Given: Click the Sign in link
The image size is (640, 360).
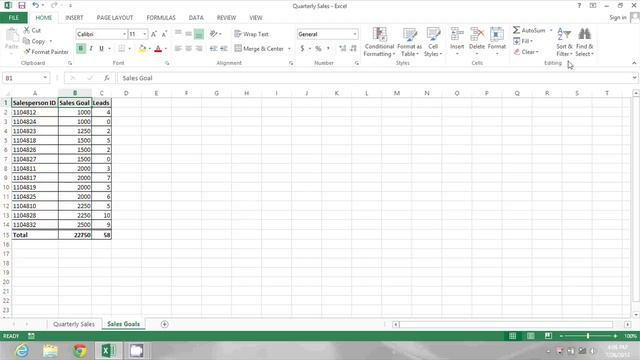Looking at the screenshot, I should click(618, 18).
